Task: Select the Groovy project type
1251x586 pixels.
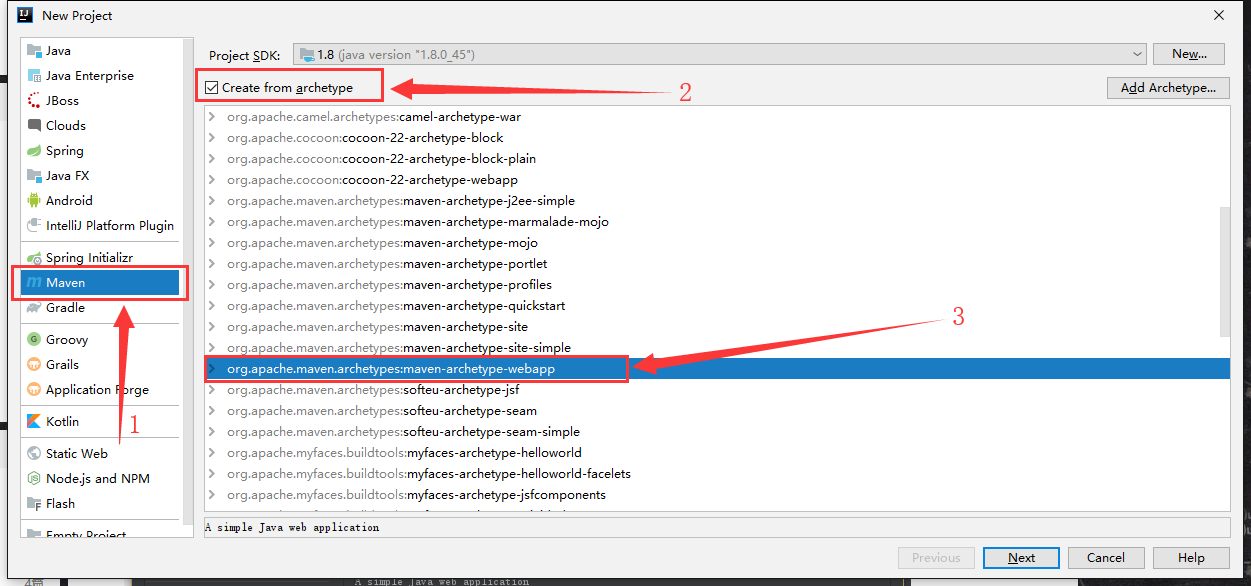Action: [101, 340]
